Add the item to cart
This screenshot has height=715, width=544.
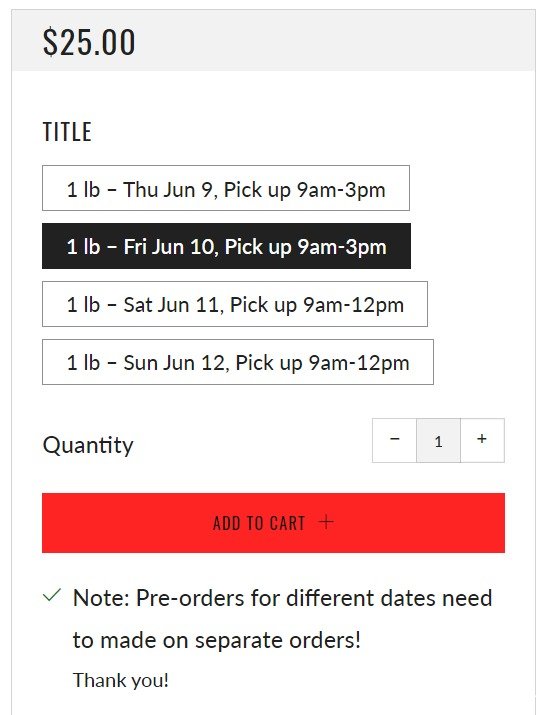coord(273,523)
